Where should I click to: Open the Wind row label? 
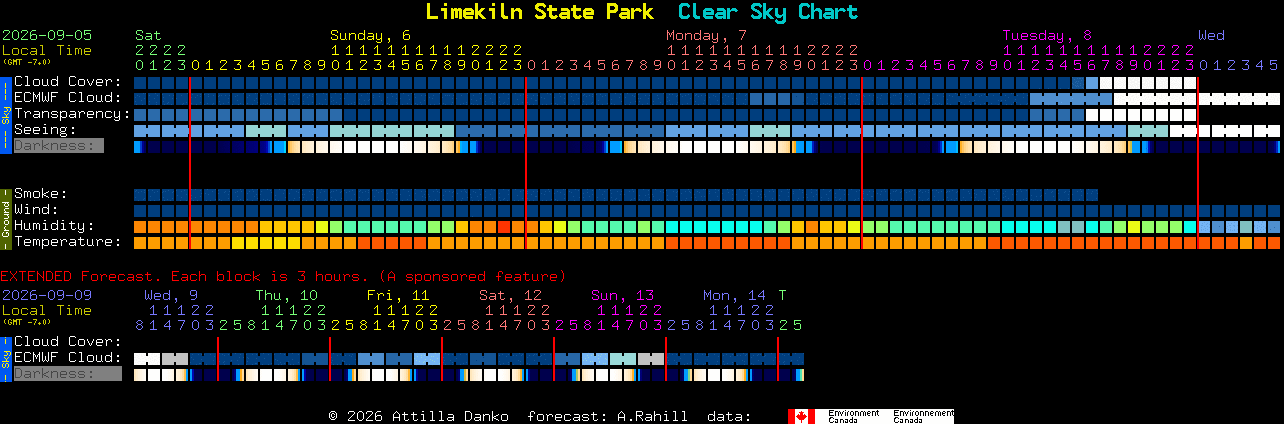pyautogui.click(x=36, y=210)
